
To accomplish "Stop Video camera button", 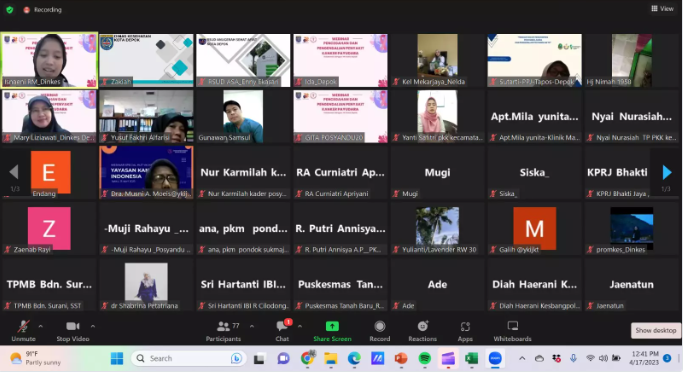I will point(73,331).
